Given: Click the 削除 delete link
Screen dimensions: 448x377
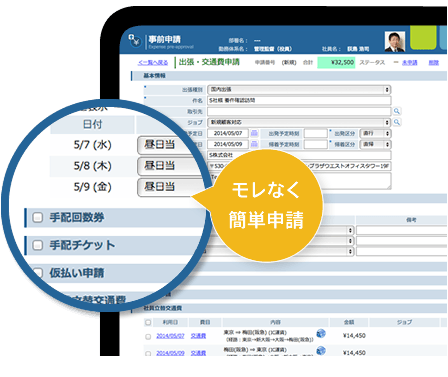Looking at the screenshot, I should [433, 62].
